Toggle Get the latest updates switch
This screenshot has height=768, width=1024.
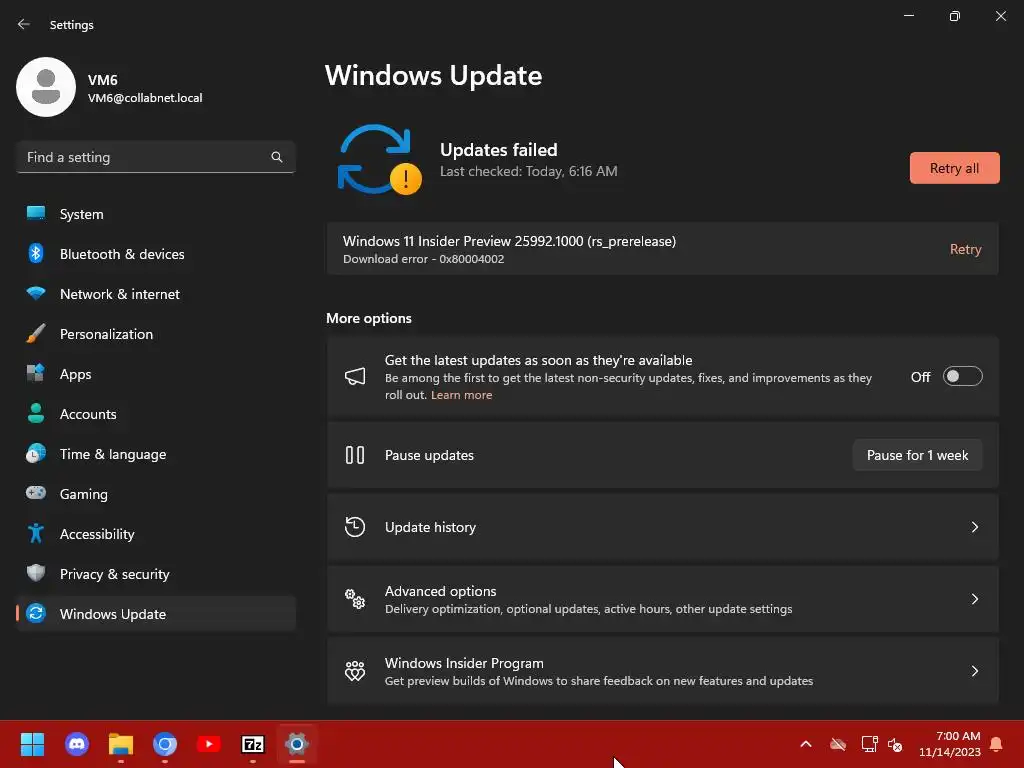point(962,376)
